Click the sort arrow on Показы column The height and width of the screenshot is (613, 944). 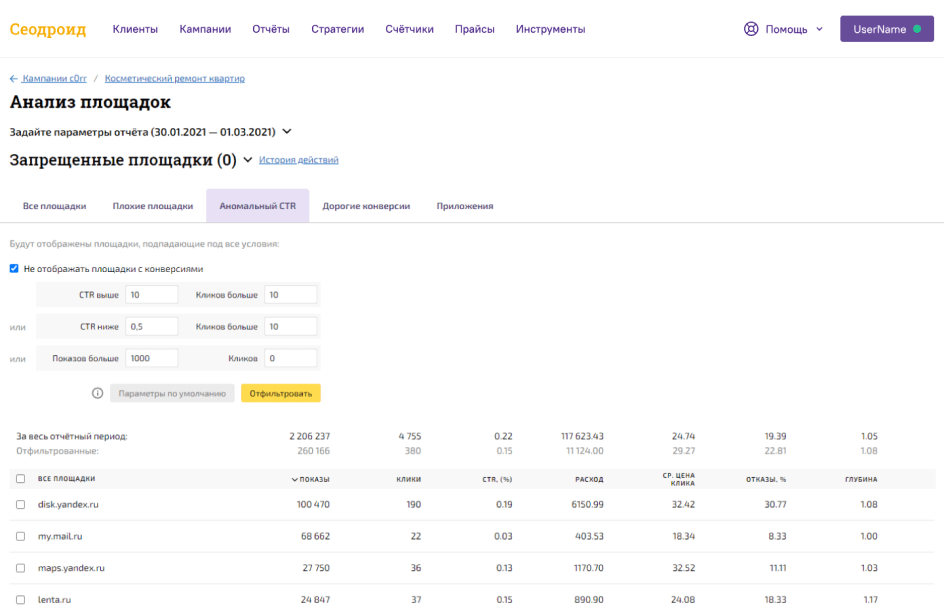tap(294, 479)
